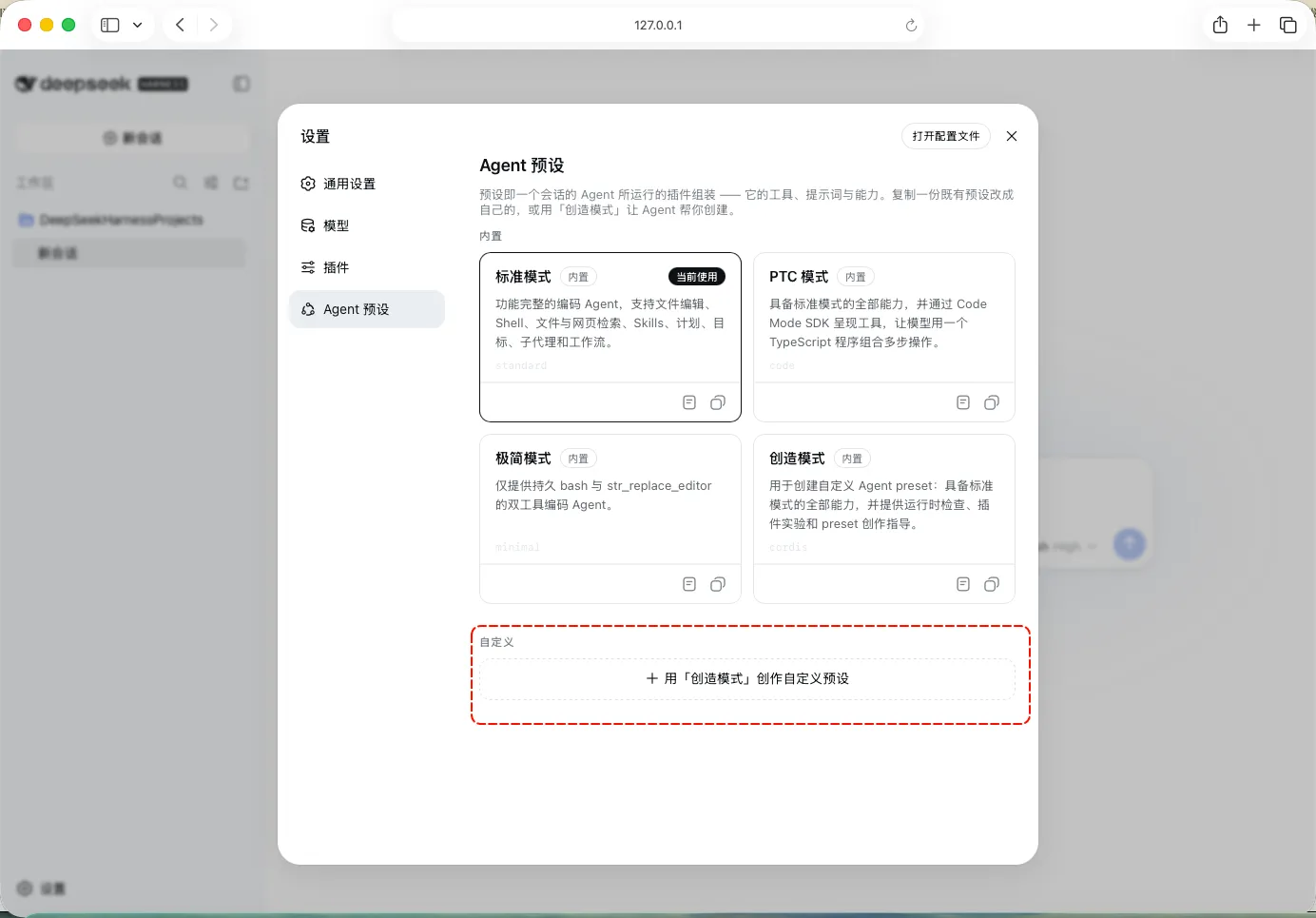
Task: Toggle Safari sidebar panel
Action: tap(110, 25)
